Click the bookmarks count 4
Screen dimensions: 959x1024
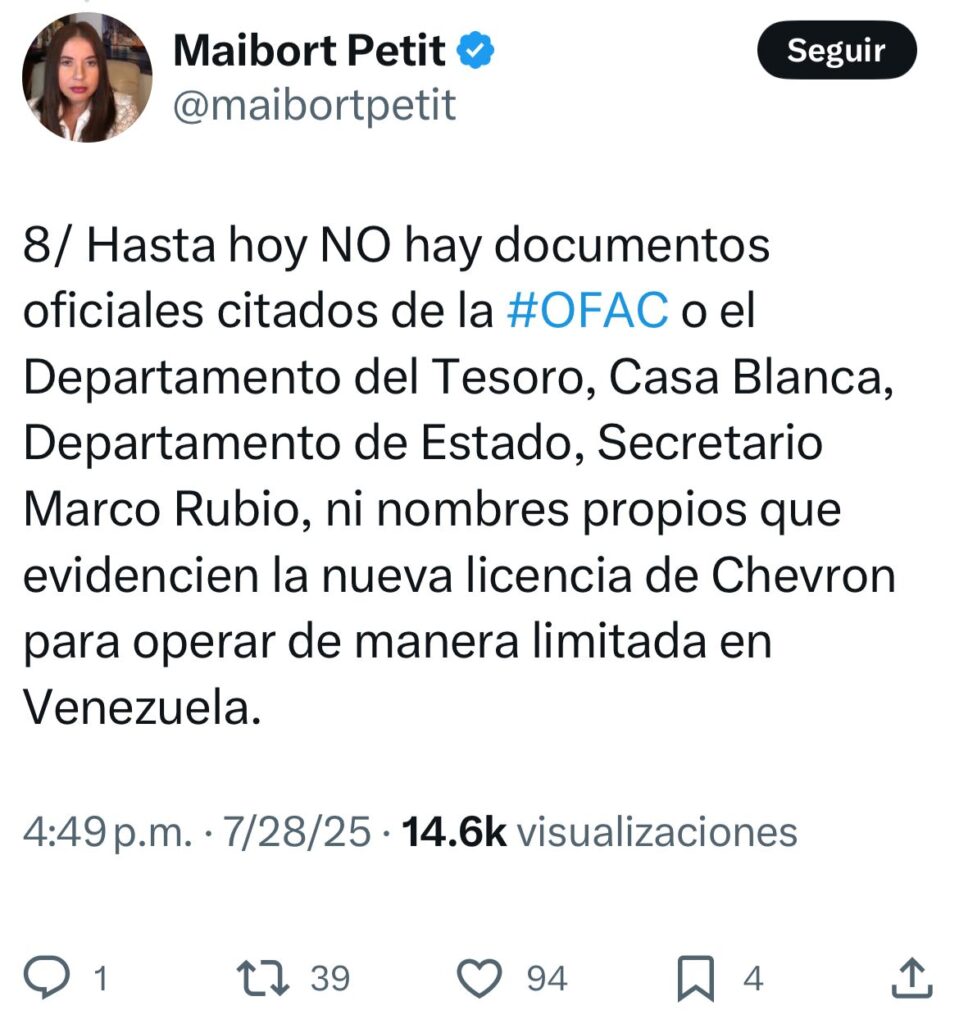(x=753, y=978)
